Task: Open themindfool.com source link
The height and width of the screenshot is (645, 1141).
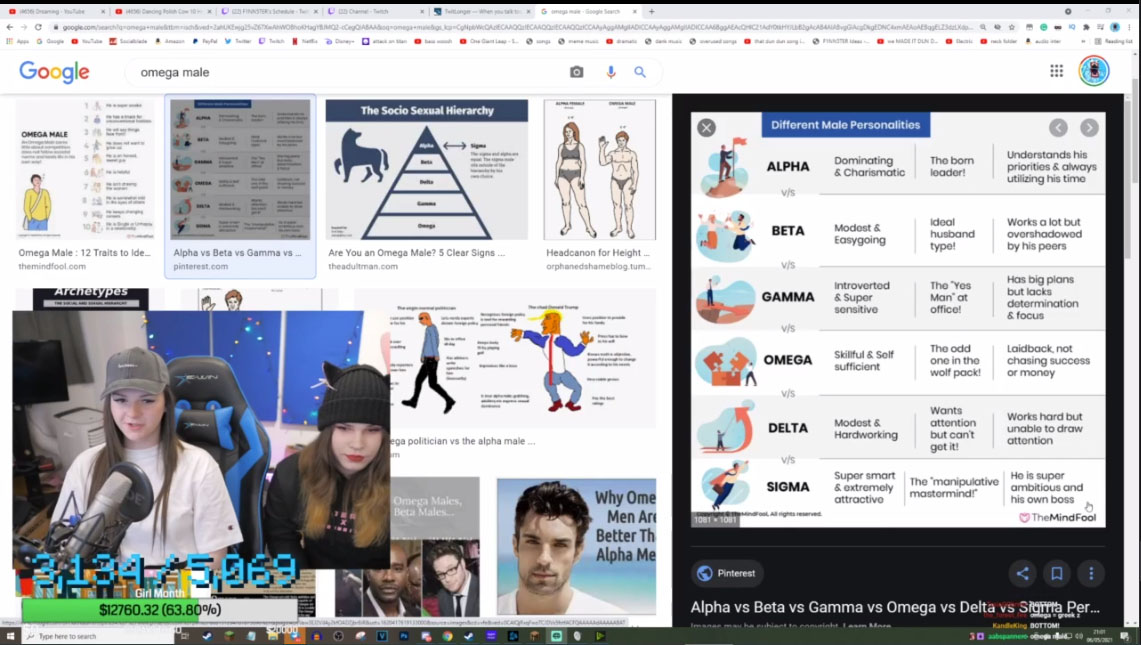Action: tap(52, 266)
